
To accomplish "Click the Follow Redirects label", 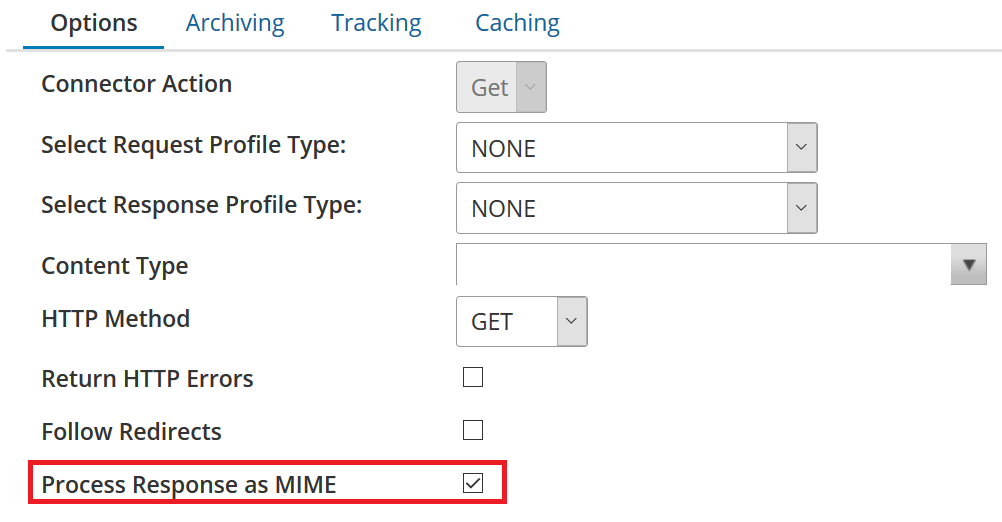I will pyautogui.click(x=131, y=432).
